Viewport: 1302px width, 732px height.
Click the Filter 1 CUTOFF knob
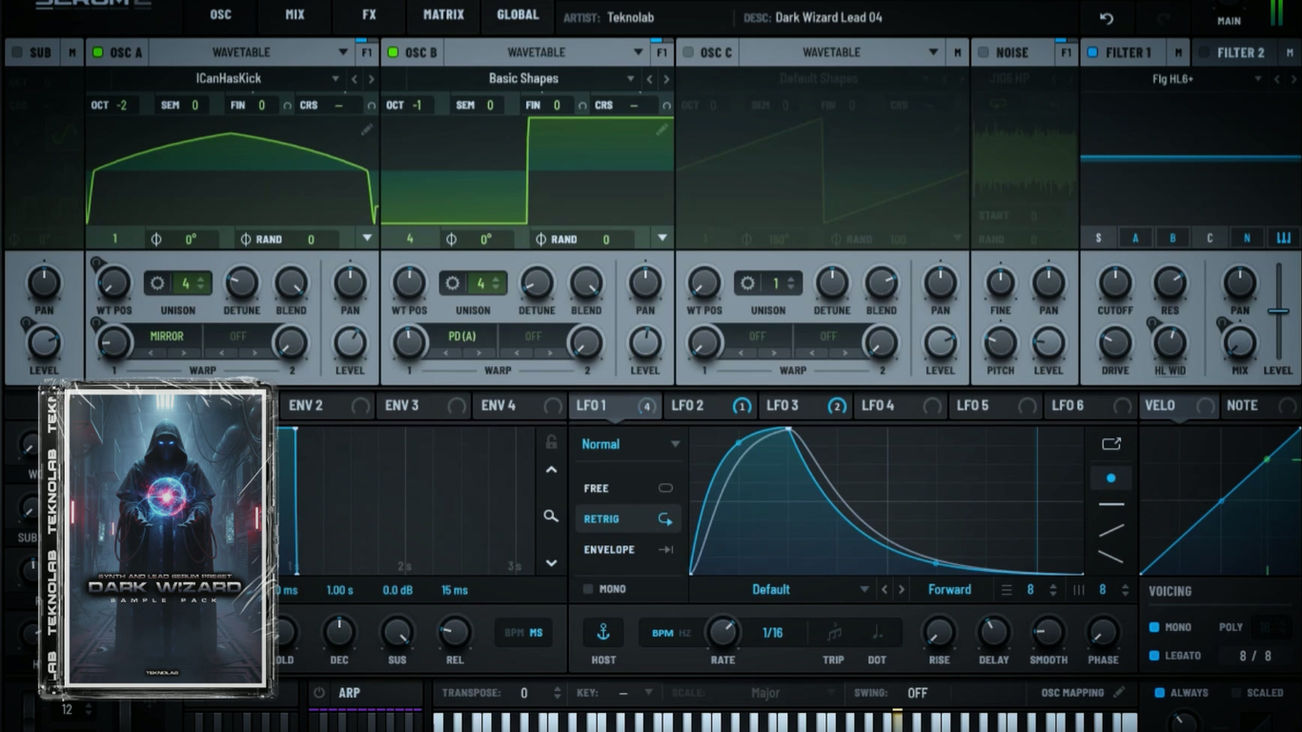pos(1114,284)
